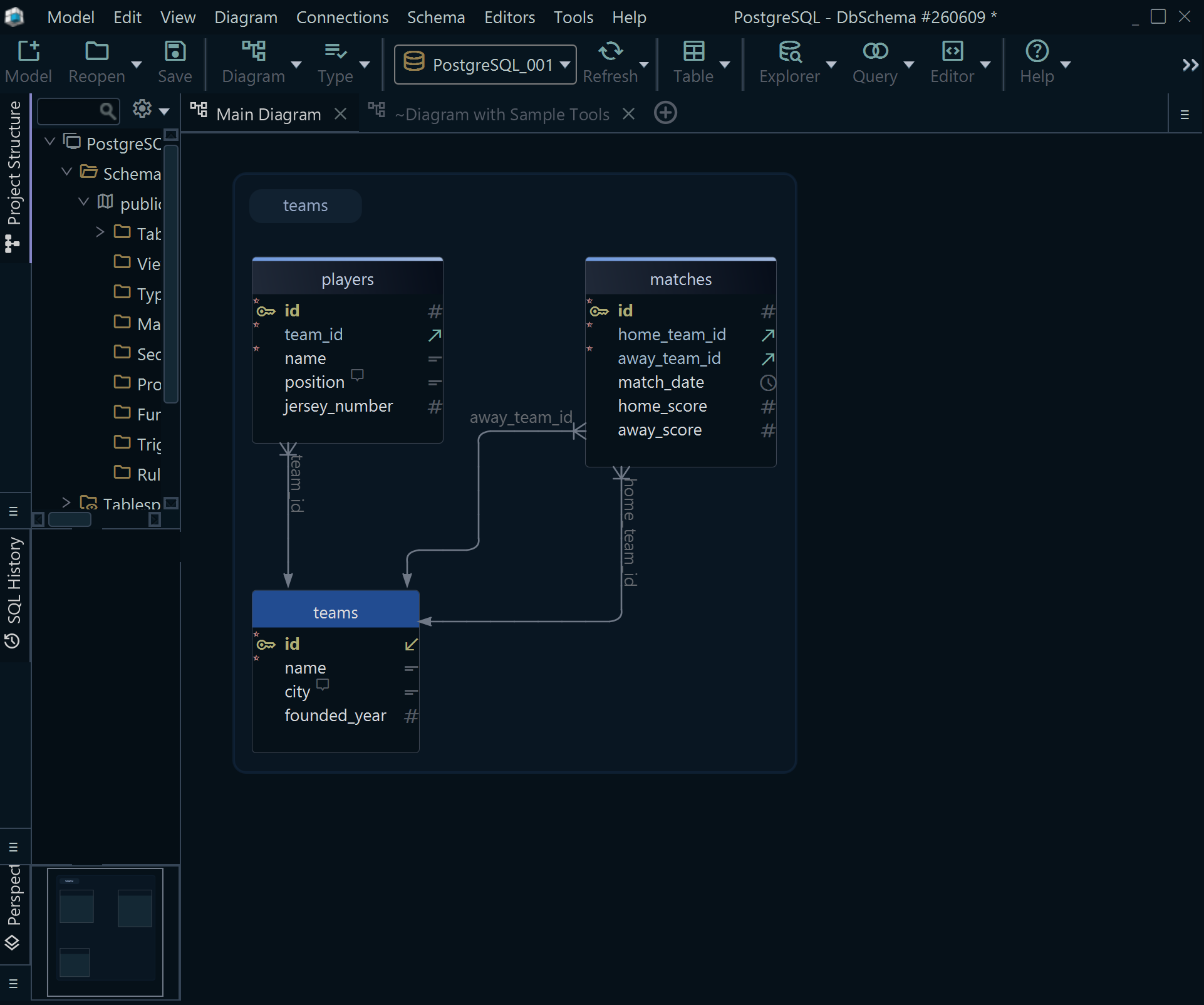The image size is (1204, 1005).
Task: Open the Refresh dropdown arrow
Action: [x=643, y=65]
